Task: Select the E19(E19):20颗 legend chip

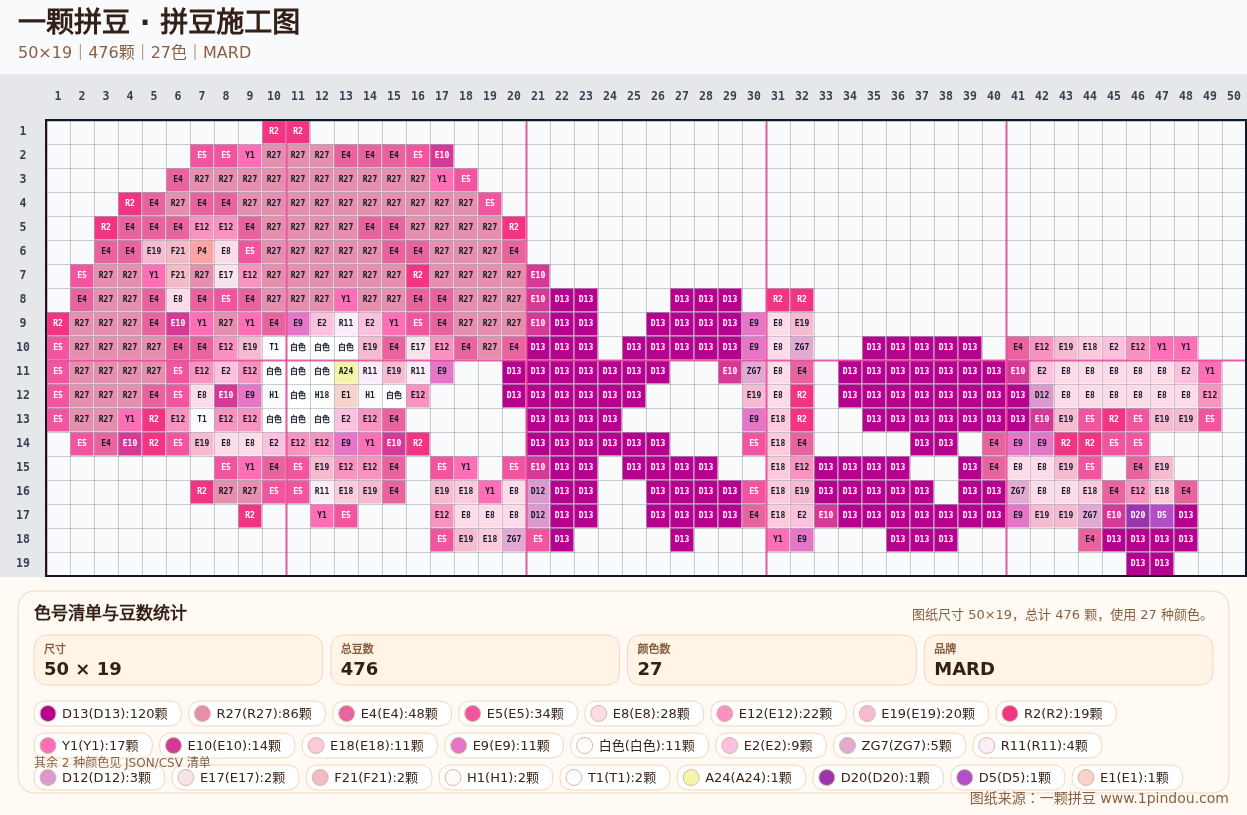Action: [921, 714]
